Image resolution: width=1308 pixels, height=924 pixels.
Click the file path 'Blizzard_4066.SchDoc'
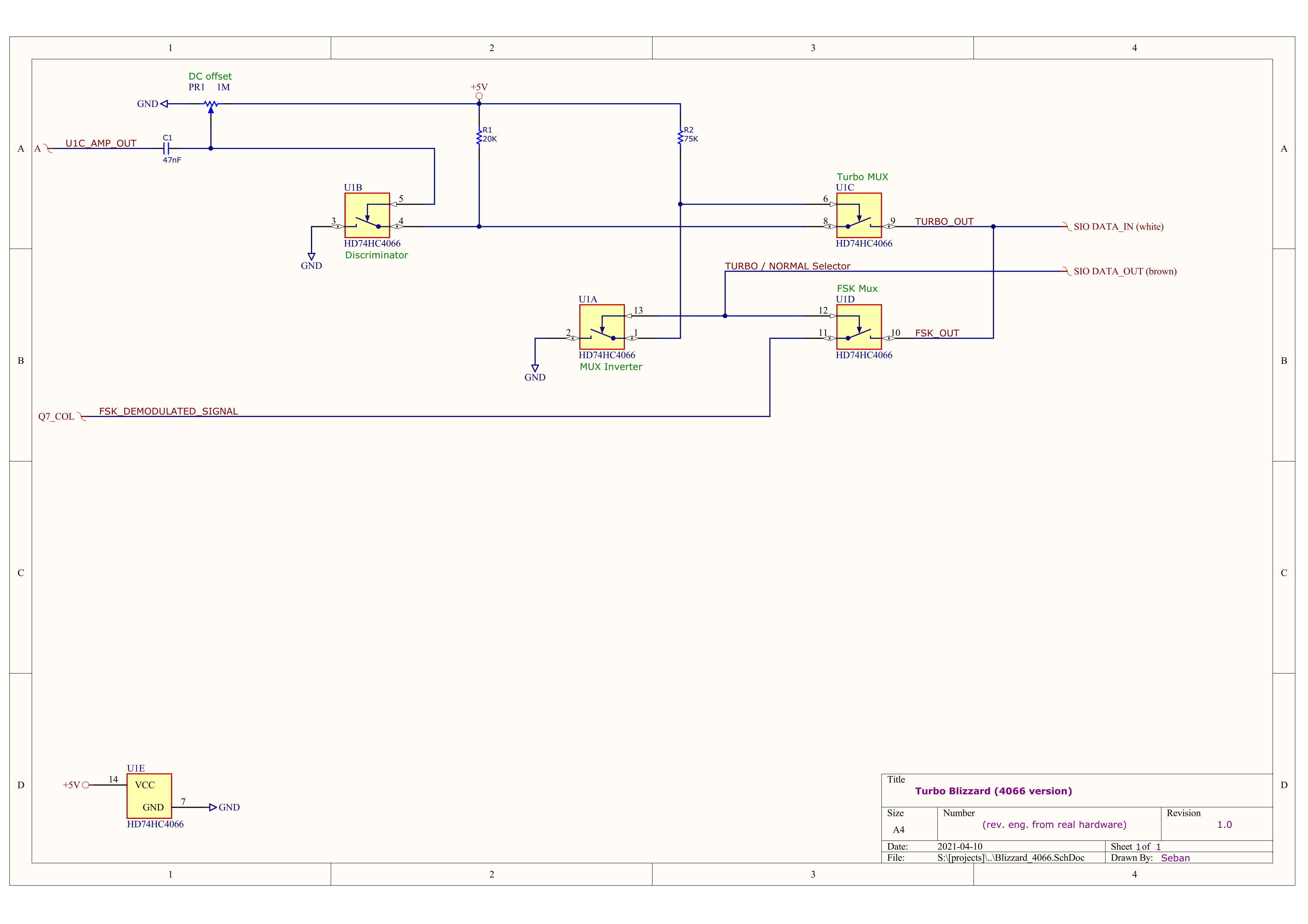click(1040, 857)
